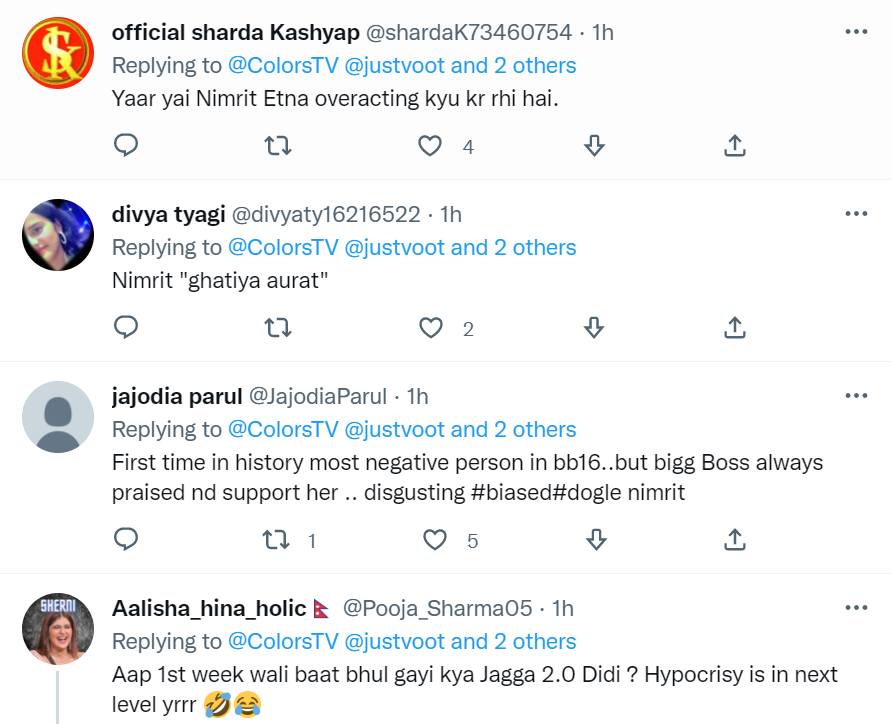The image size is (892, 724).
Task: Open sharda Kashyap's profile avatar
Action: pyautogui.click(x=58, y=52)
